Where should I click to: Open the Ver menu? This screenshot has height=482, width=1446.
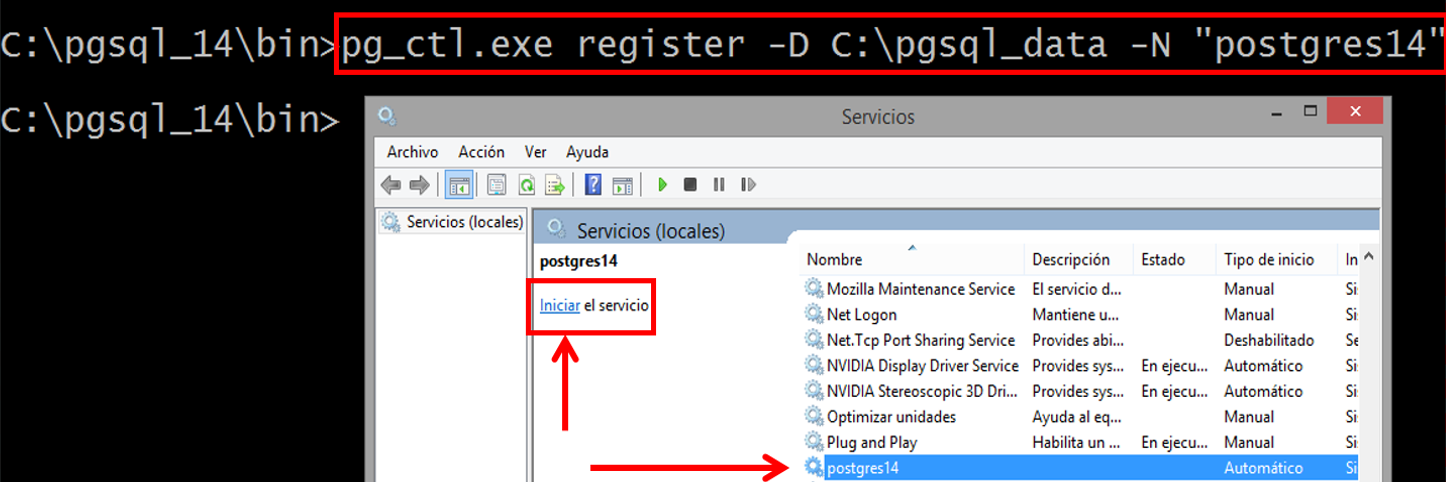pyautogui.click(x=535, y=152)
